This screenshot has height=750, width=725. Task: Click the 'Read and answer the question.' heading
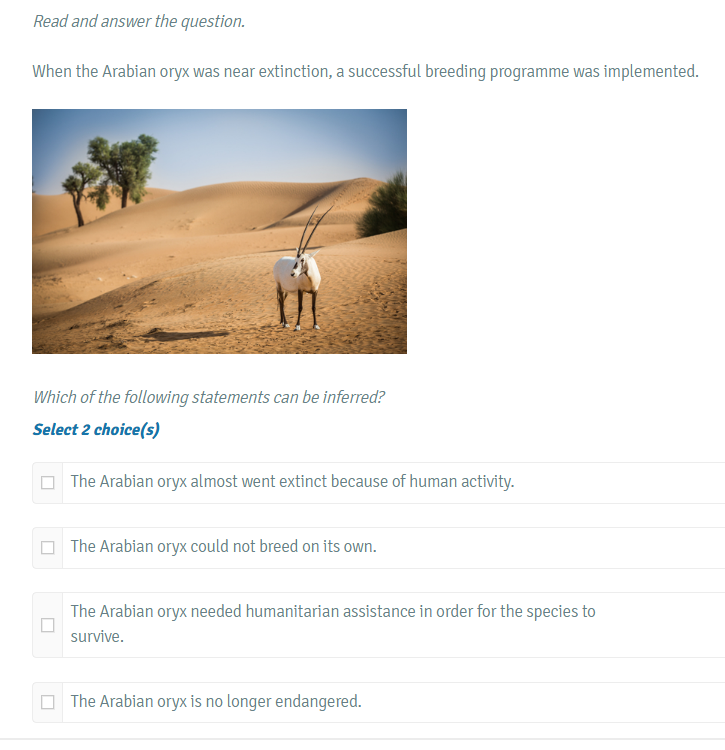click(139, 22)
